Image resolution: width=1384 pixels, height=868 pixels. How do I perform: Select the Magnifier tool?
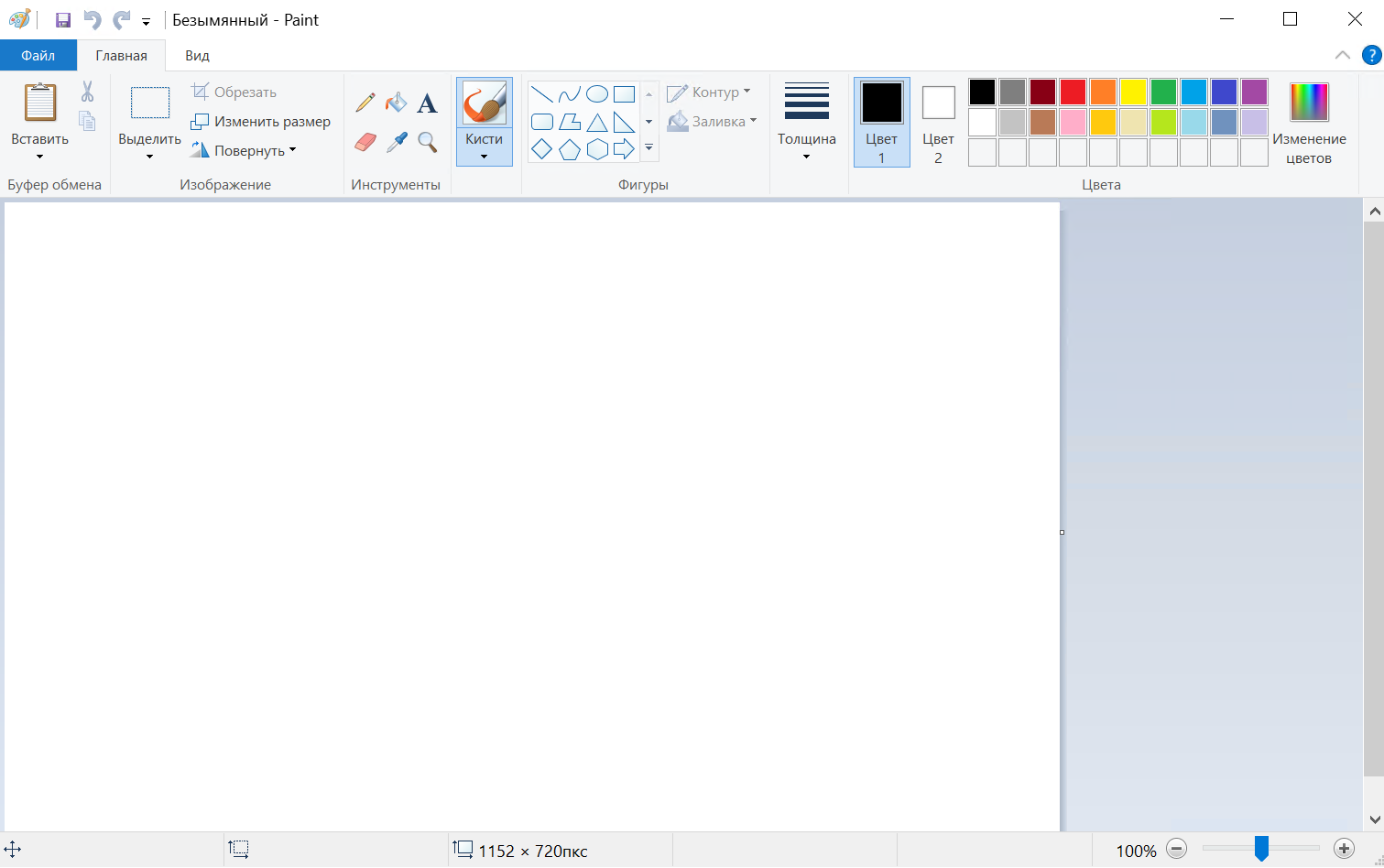click(427, 142)
